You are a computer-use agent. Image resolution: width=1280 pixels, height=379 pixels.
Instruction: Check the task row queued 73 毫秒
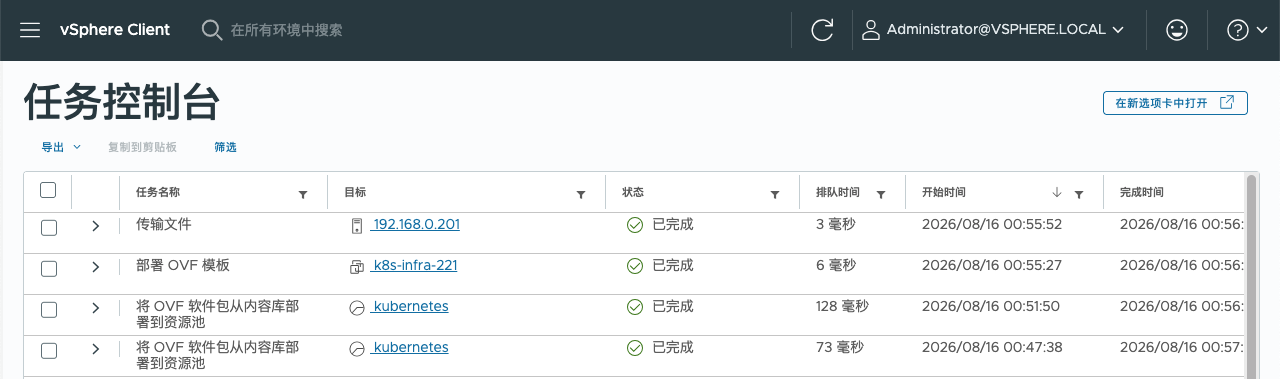[x=48, y=350]
